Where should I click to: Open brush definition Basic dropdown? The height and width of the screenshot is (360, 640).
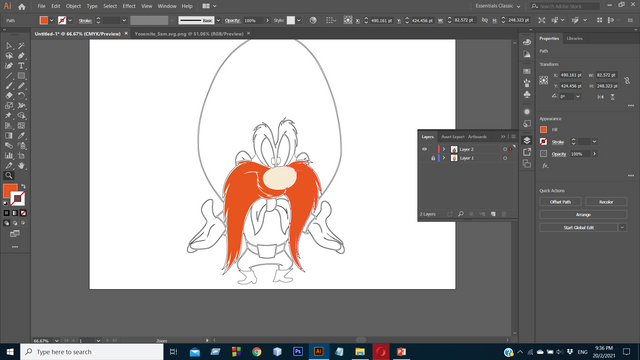218,20
